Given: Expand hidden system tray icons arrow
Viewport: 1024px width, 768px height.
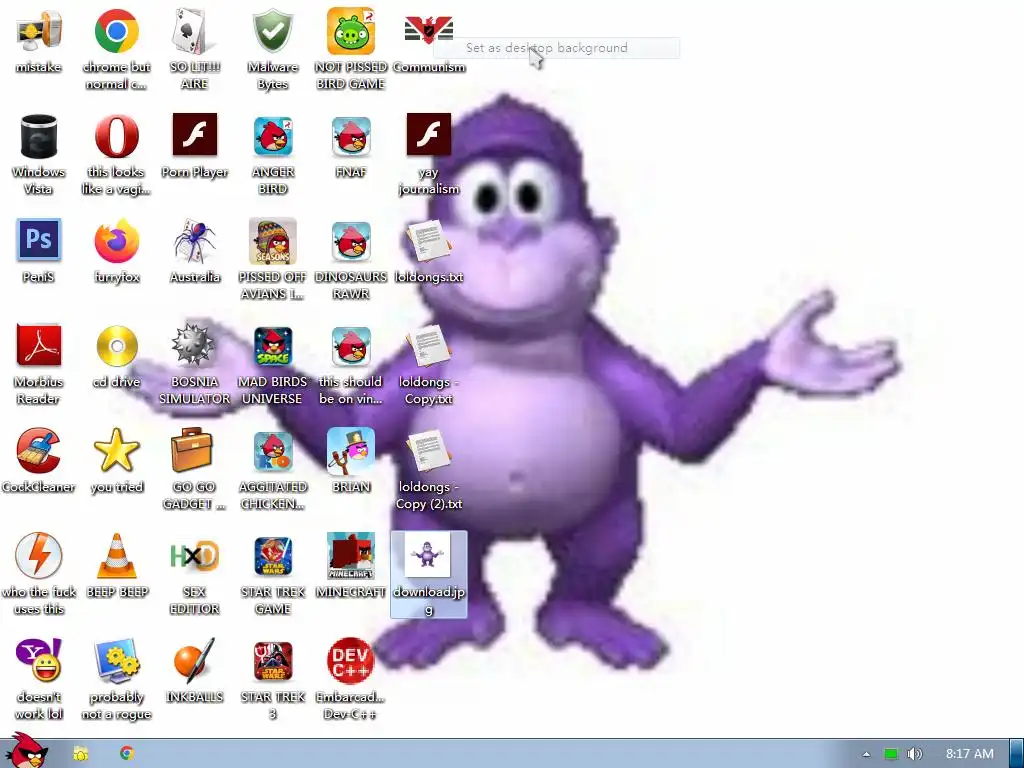Looking at the screenshot, I should pos(867,754).
